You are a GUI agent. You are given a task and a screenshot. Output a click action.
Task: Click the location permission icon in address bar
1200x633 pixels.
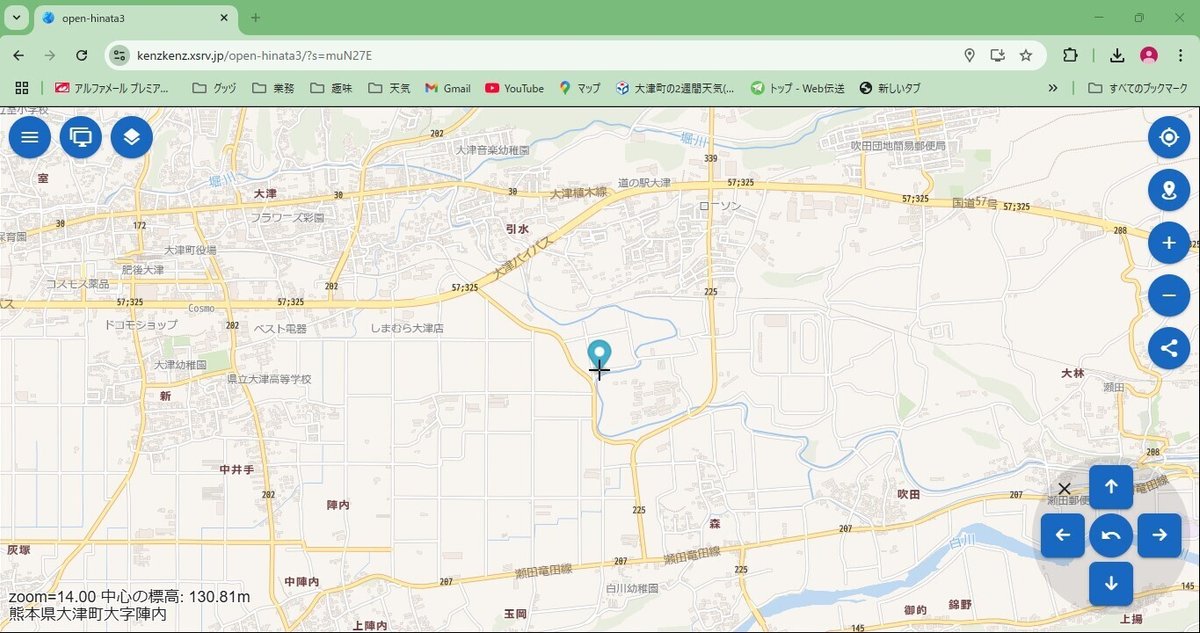pyautogui.click(x=969, y=55)
